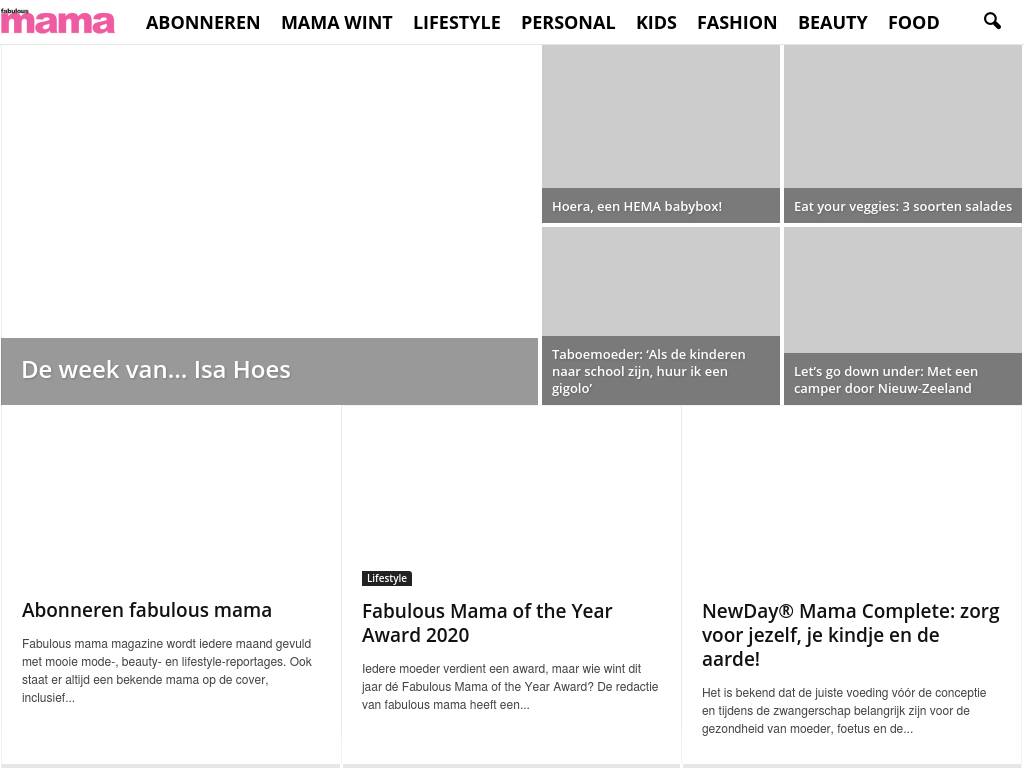Click the search magnifier icon
The width and height of the screenshot is (1024, 768).
(992, 21)
